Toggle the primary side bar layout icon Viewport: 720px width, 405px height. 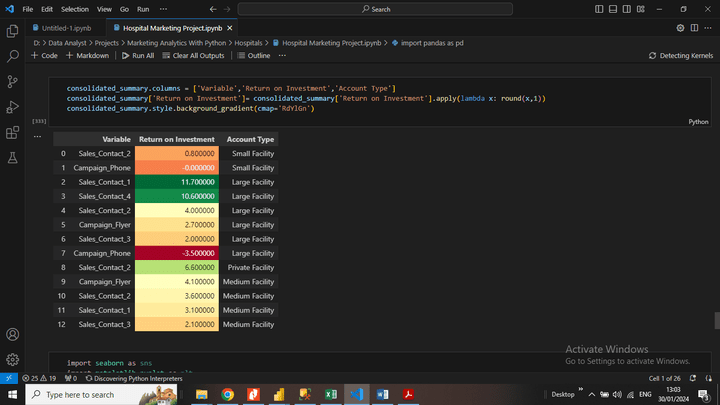pyautogui.click(x=599, y=9)
